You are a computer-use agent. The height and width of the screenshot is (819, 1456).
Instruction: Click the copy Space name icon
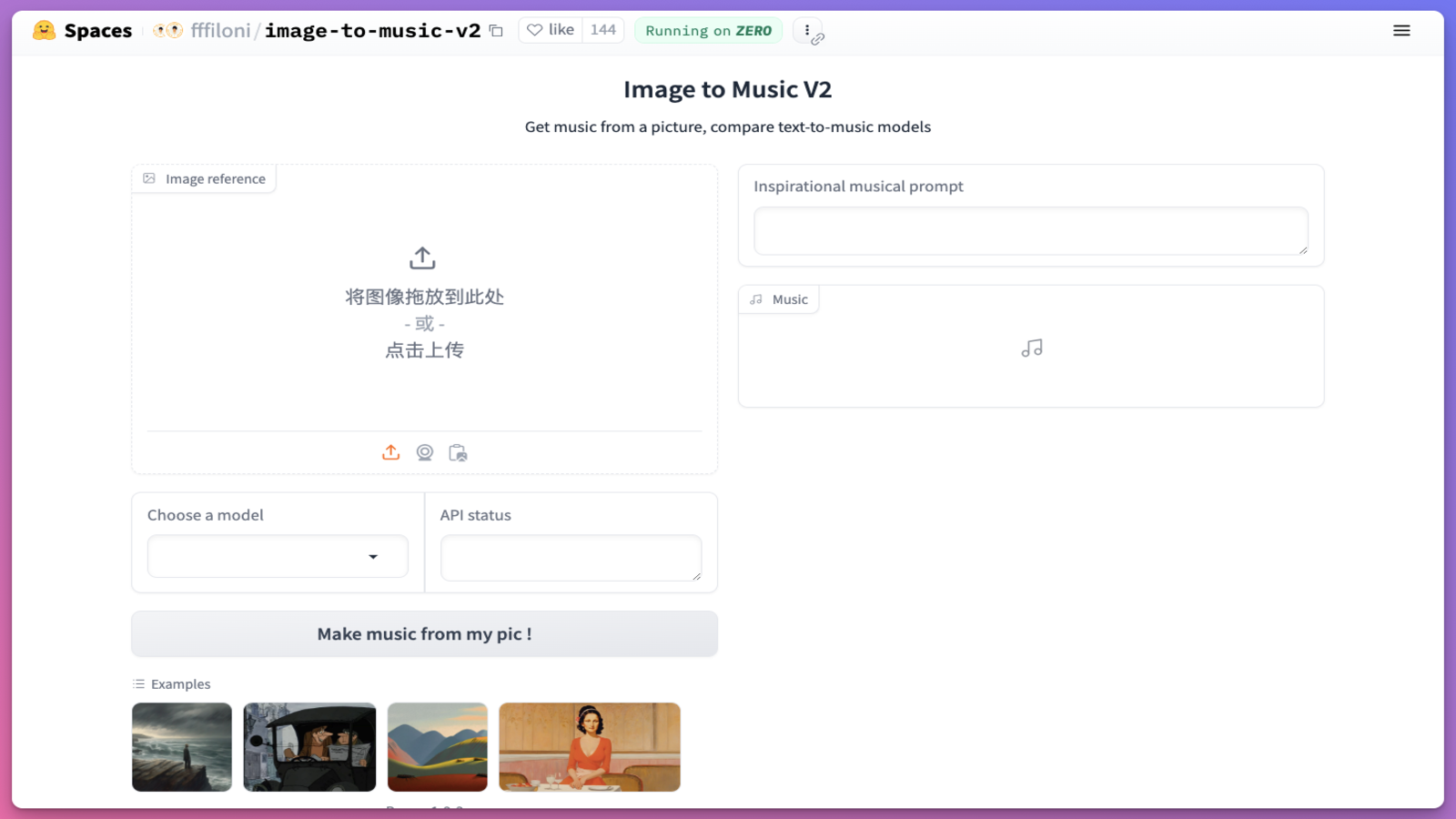tap(494, 30)
